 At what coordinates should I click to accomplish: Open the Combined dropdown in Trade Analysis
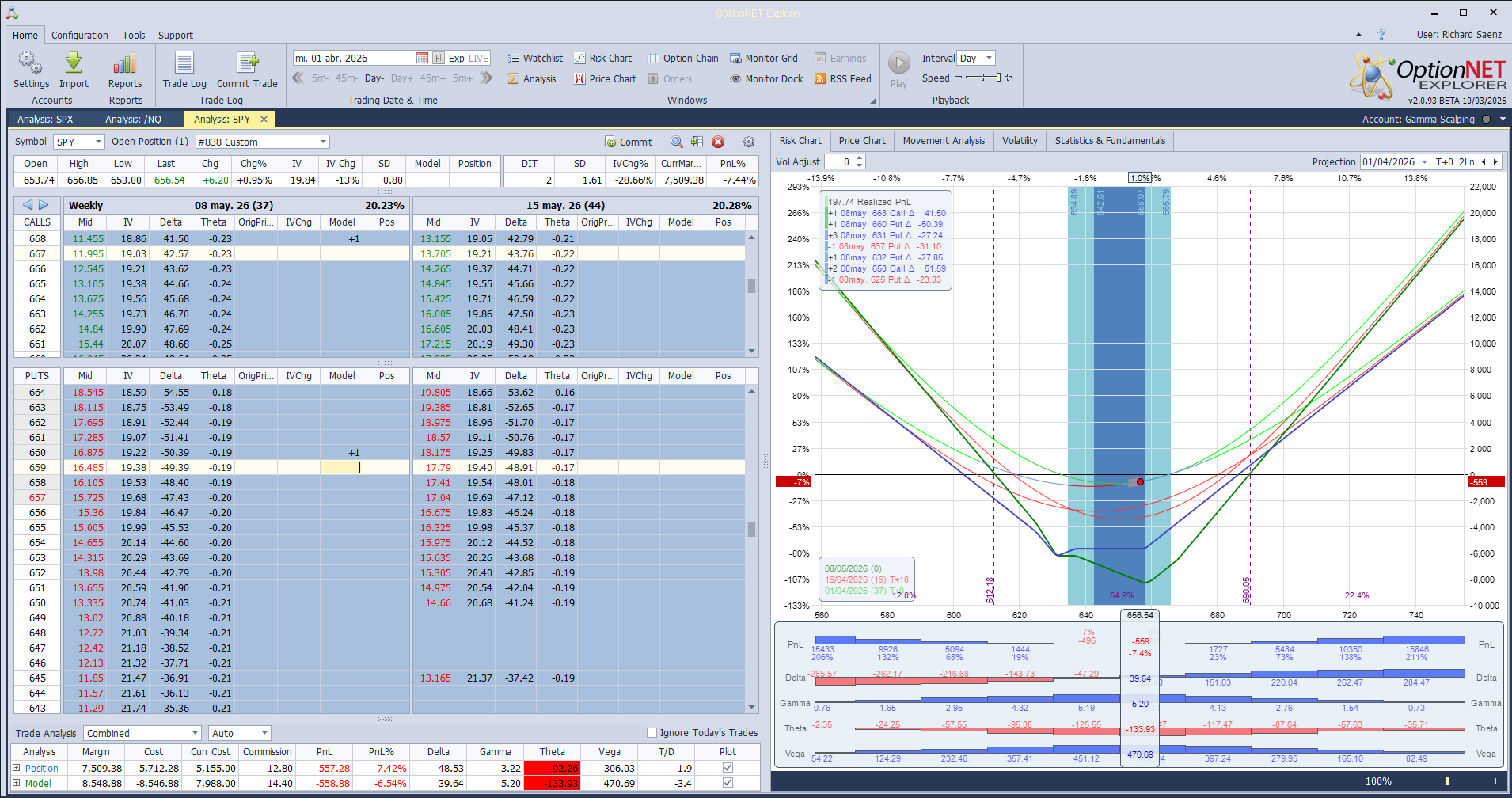[x=141, y=732]
